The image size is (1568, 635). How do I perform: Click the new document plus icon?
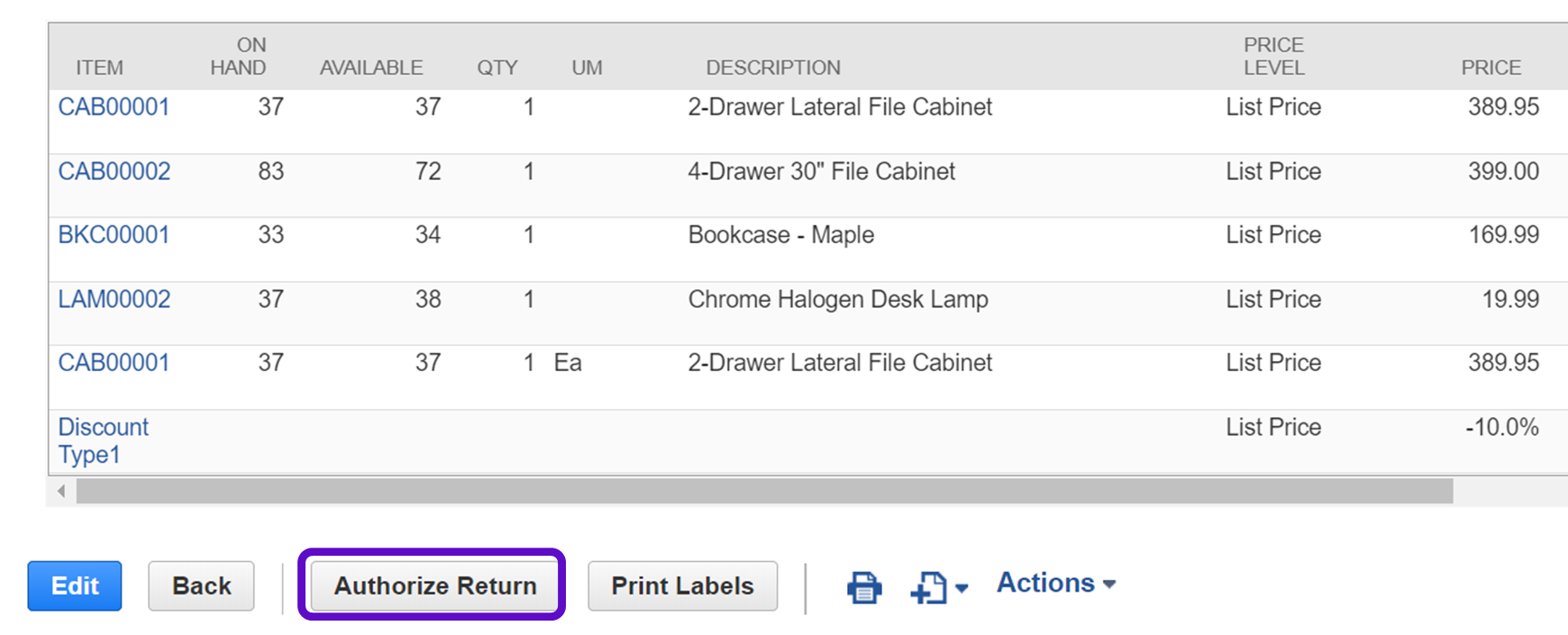tap(929, 588)
